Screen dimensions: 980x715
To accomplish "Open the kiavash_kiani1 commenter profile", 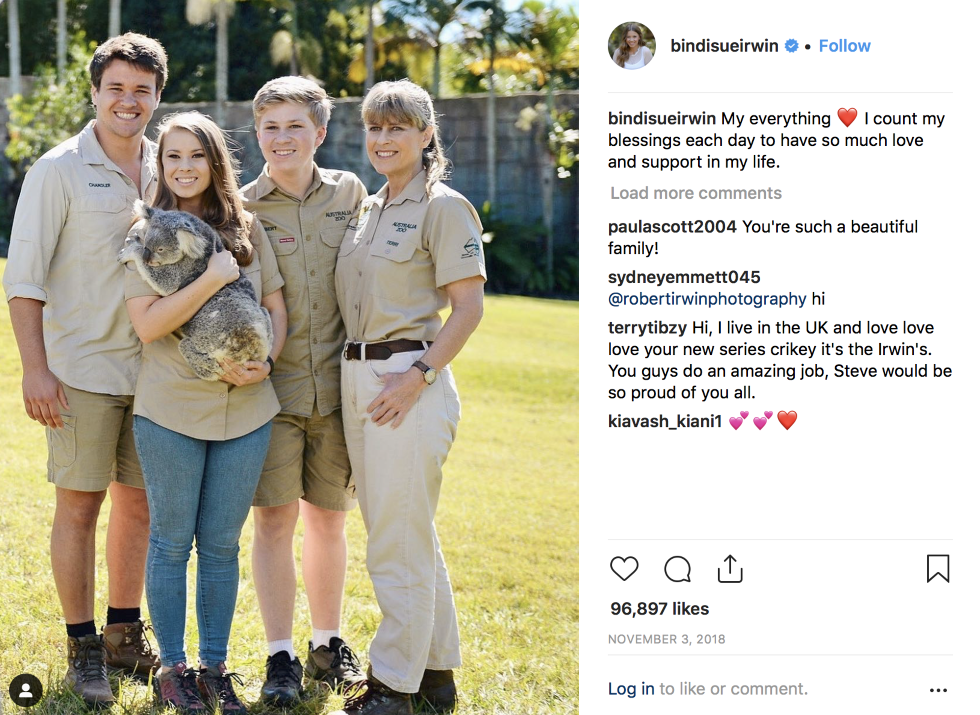I will (x=665, y=421).
